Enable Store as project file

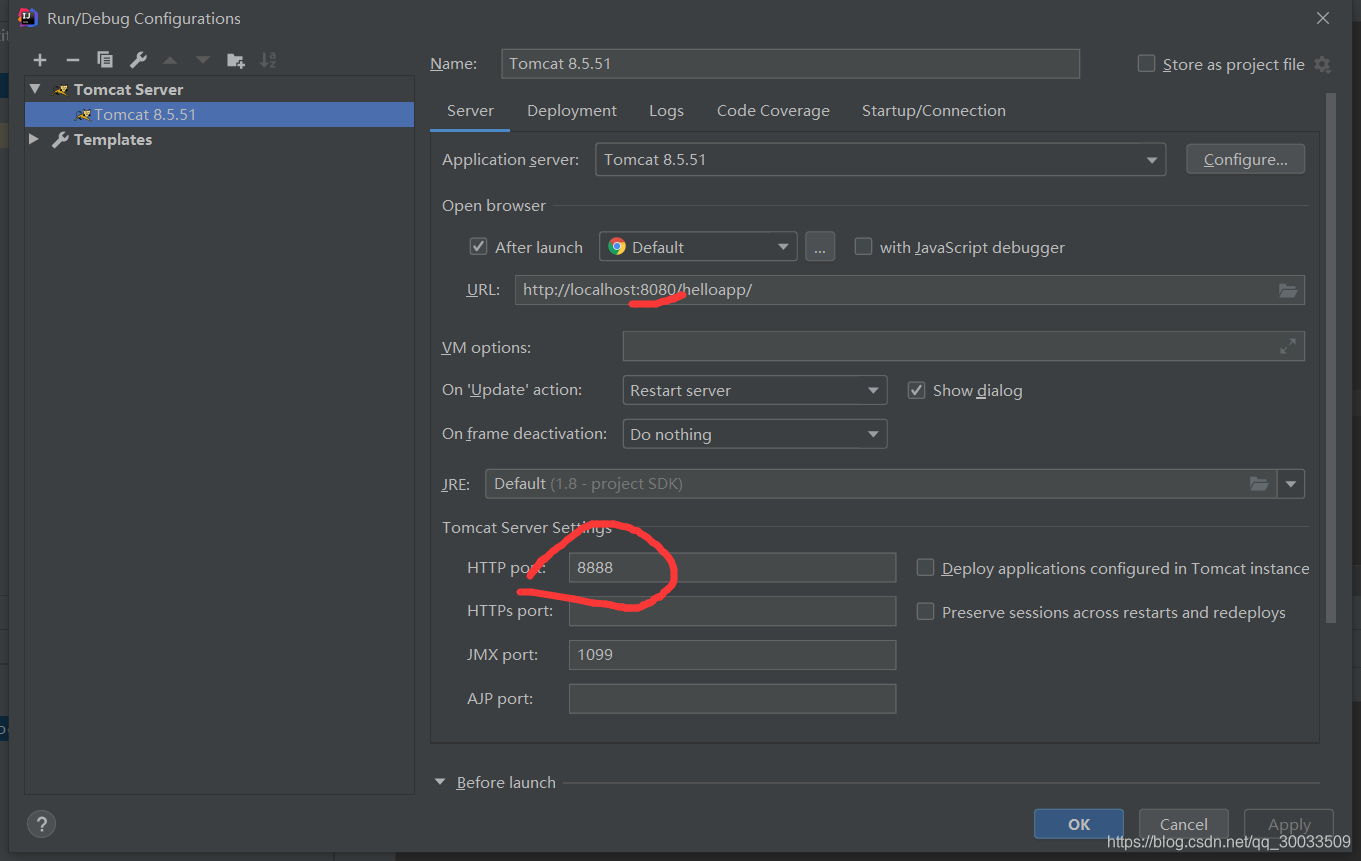1146,64
